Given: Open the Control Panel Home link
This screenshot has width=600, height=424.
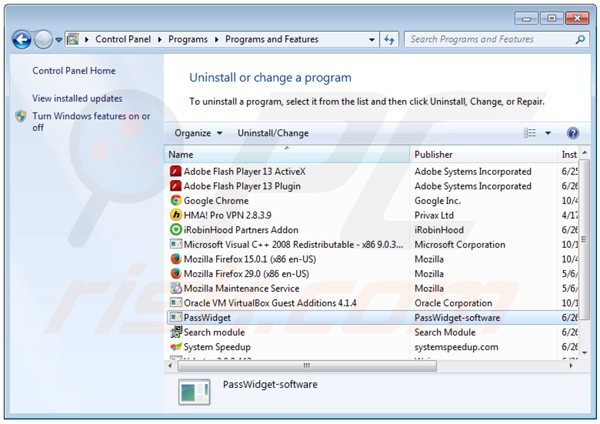Looking at the screenshot, I should (74, 71).
